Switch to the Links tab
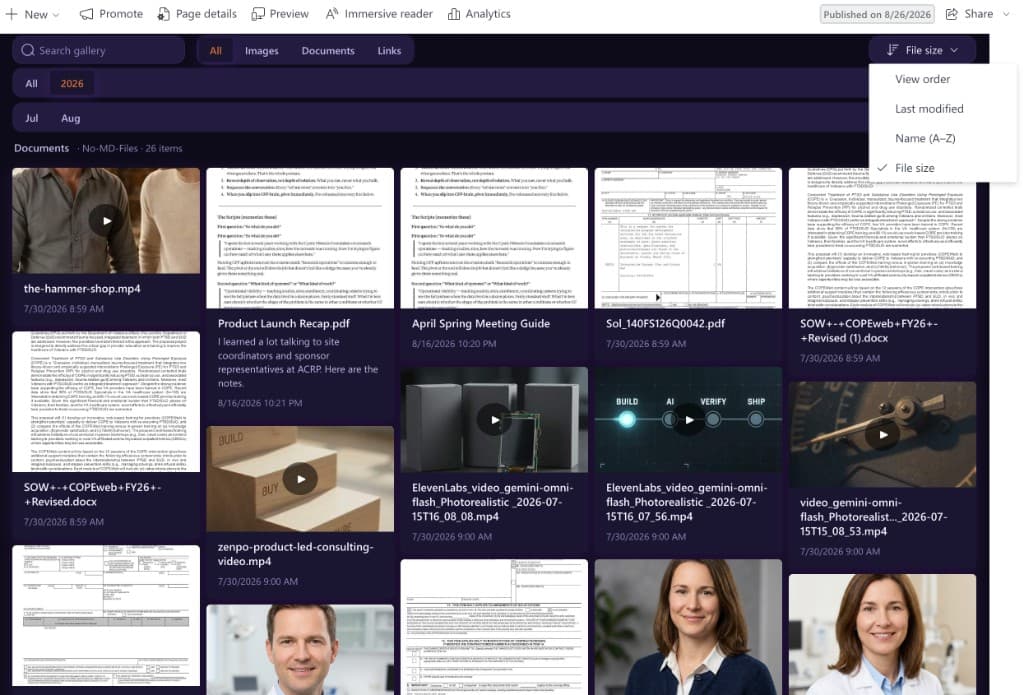 pyautogui.click(x=389, y=50)
